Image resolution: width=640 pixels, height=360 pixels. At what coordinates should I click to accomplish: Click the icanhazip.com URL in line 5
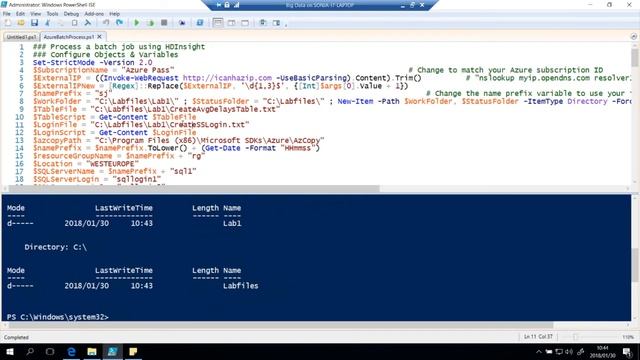pos(227,78)
